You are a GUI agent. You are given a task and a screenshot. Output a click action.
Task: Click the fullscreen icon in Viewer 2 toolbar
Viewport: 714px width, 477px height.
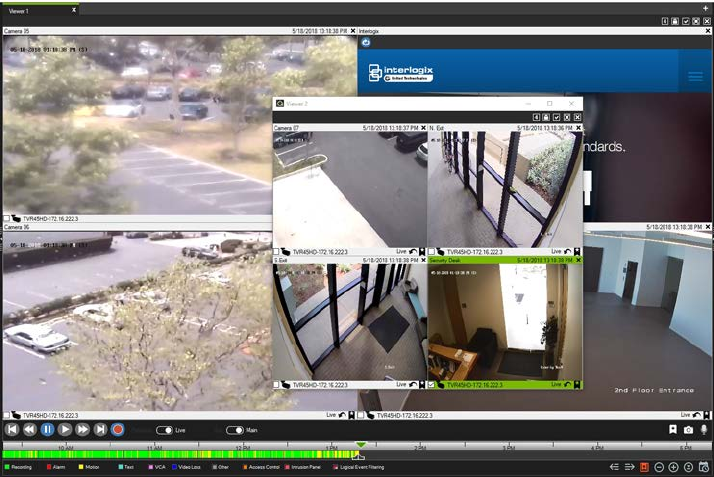pyautogui.click(x=567, y=117)
